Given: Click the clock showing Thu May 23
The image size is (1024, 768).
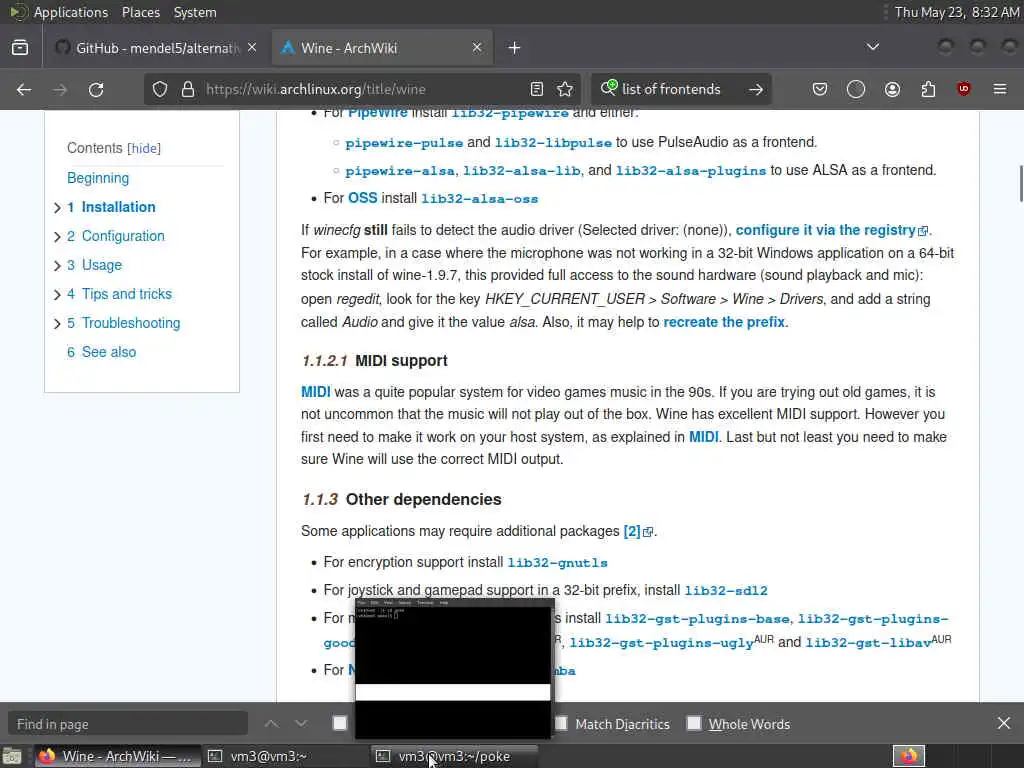Looking at the screenshot, I should pos(957,12).
